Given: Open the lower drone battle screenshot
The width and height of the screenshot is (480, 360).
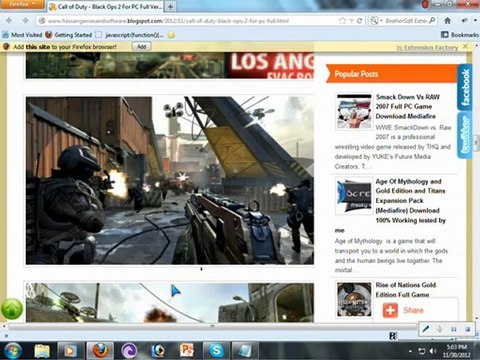Looking at the screenshot, I should pos(170,302).
